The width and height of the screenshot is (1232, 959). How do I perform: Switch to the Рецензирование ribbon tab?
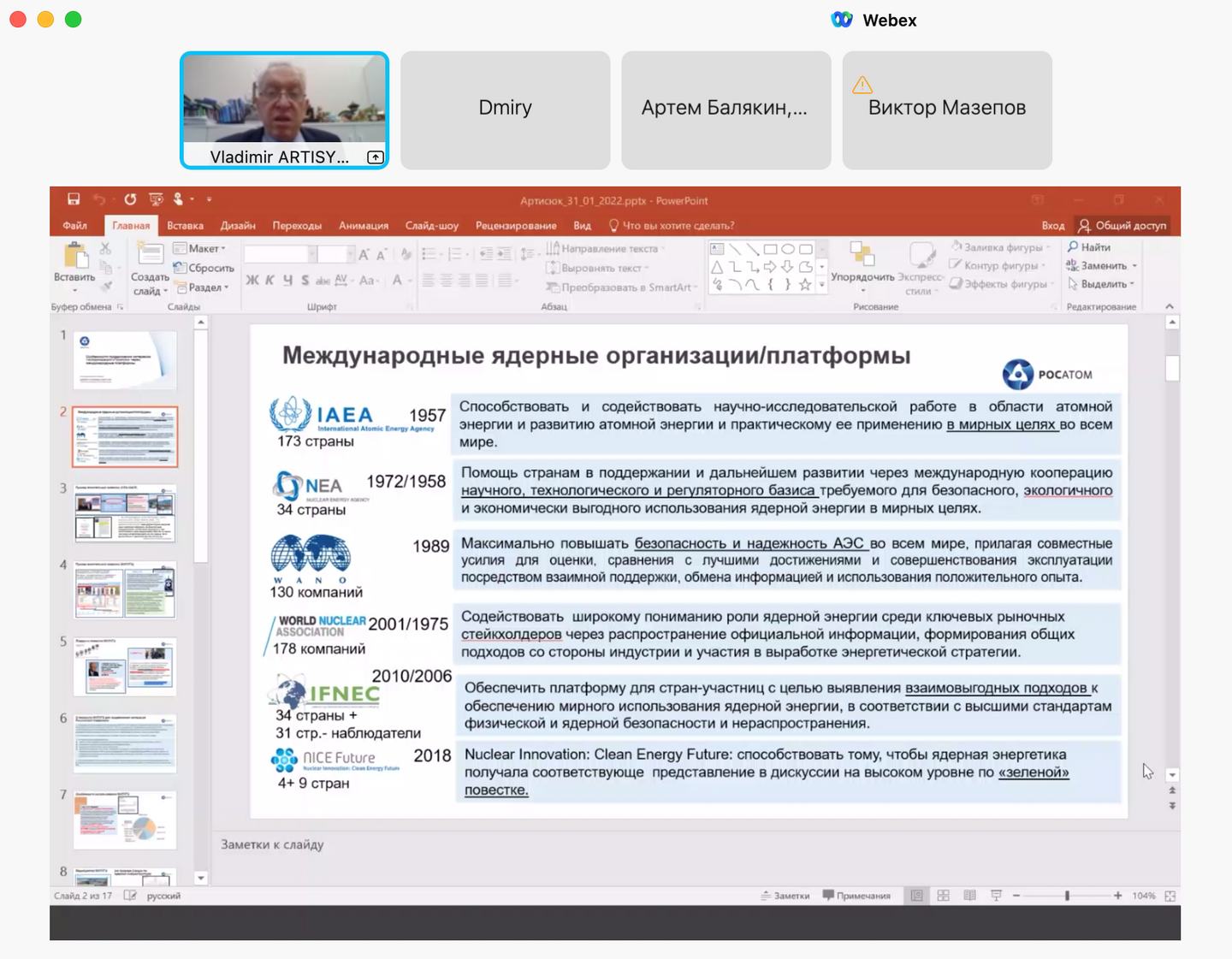coord(516,226)
